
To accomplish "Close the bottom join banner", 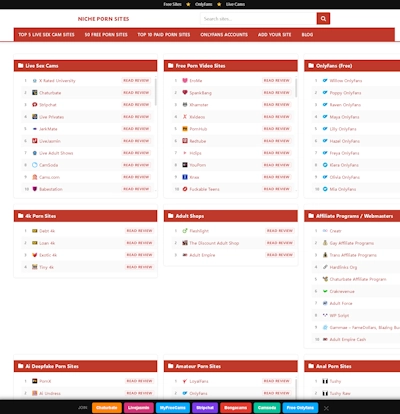I will [326, 408].
